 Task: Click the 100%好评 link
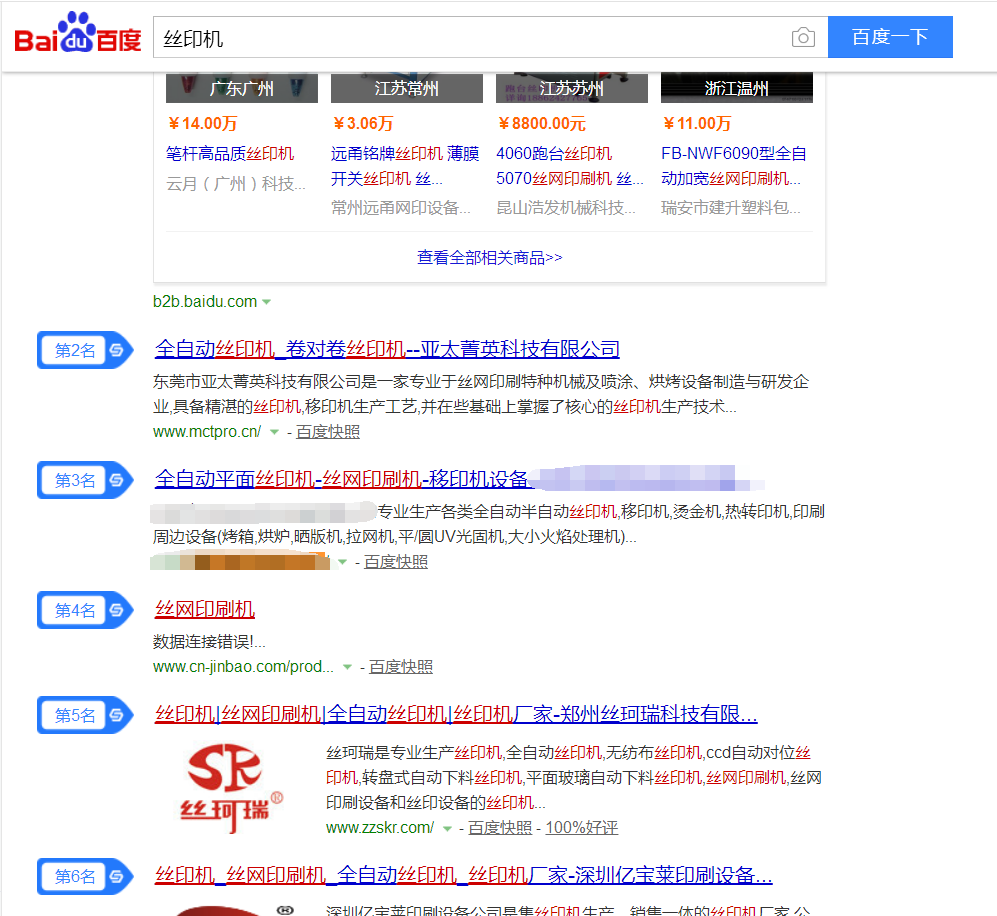[x=581, y=828]
